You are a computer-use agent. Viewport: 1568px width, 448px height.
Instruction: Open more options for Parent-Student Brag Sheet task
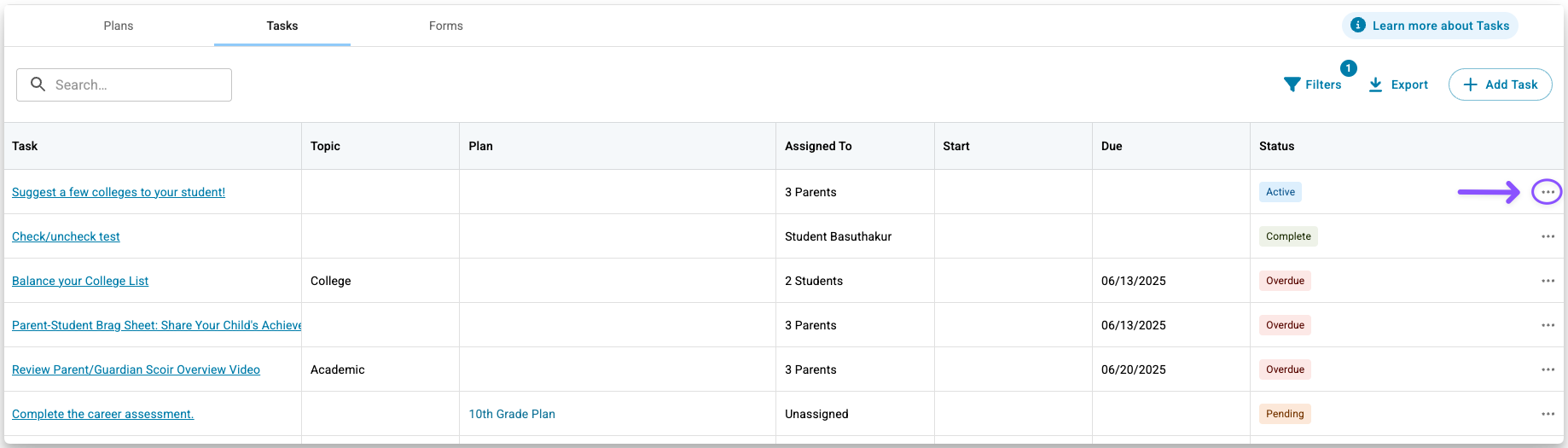pyautogui.click(x=1548, y=325)
